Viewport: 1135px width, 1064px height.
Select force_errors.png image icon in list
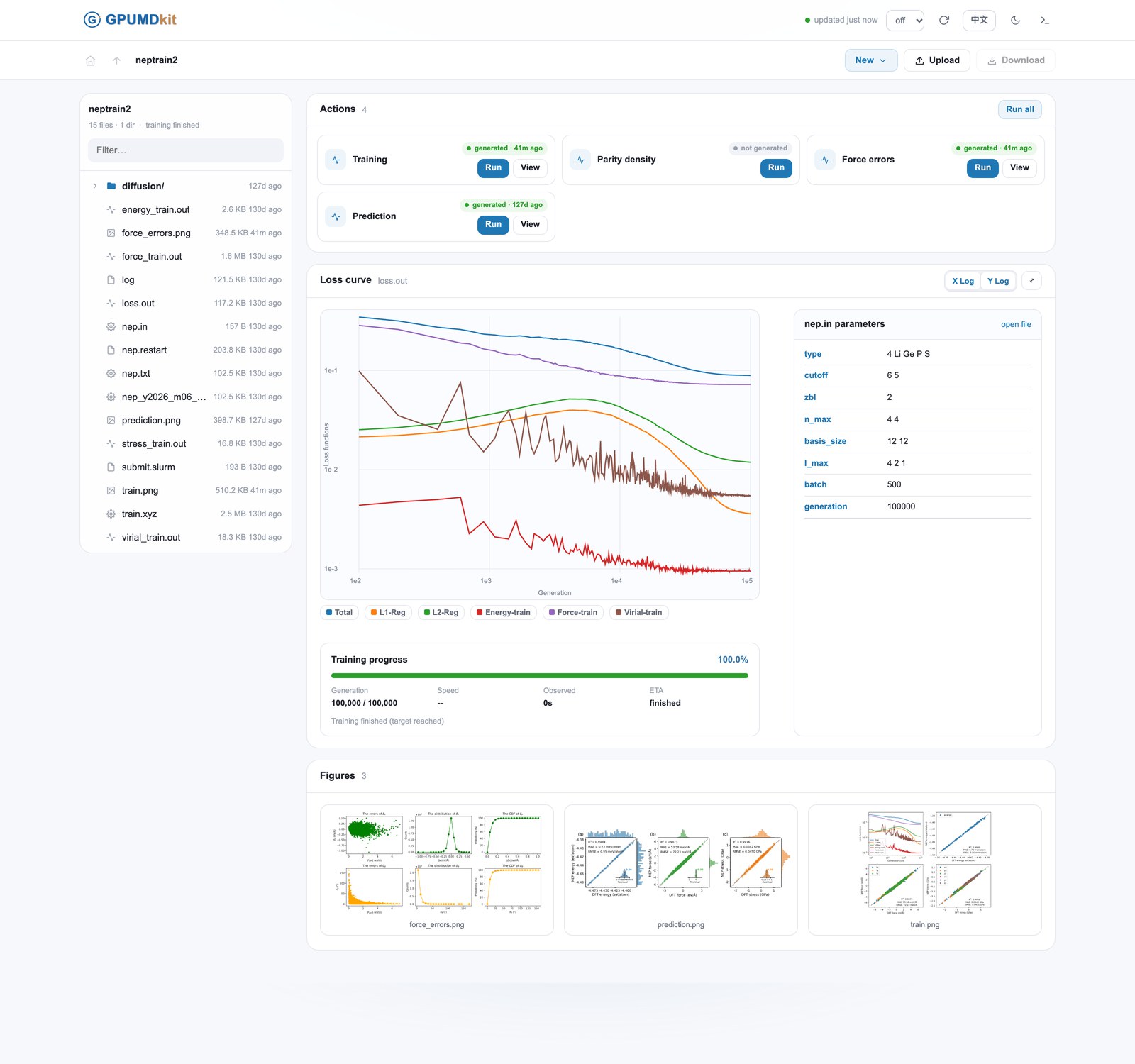111,233
